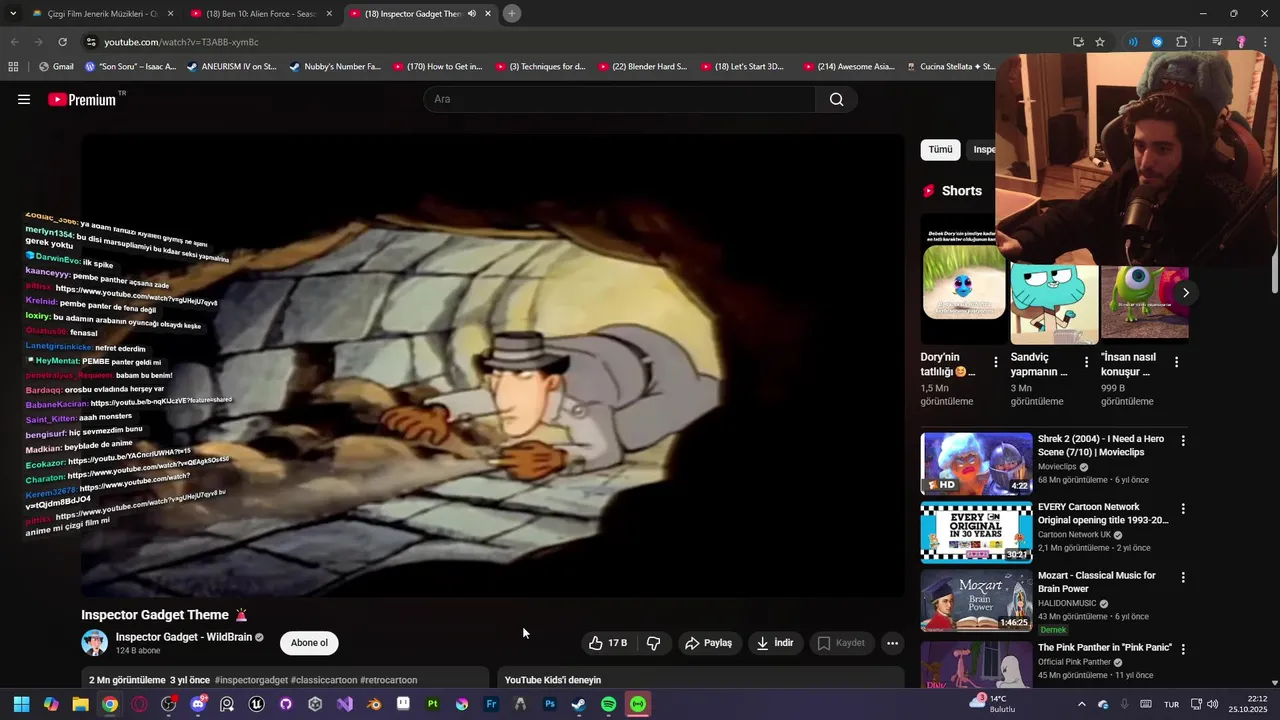Open Blender from the taskbar

pyautogui.click(x=374, y=704)
